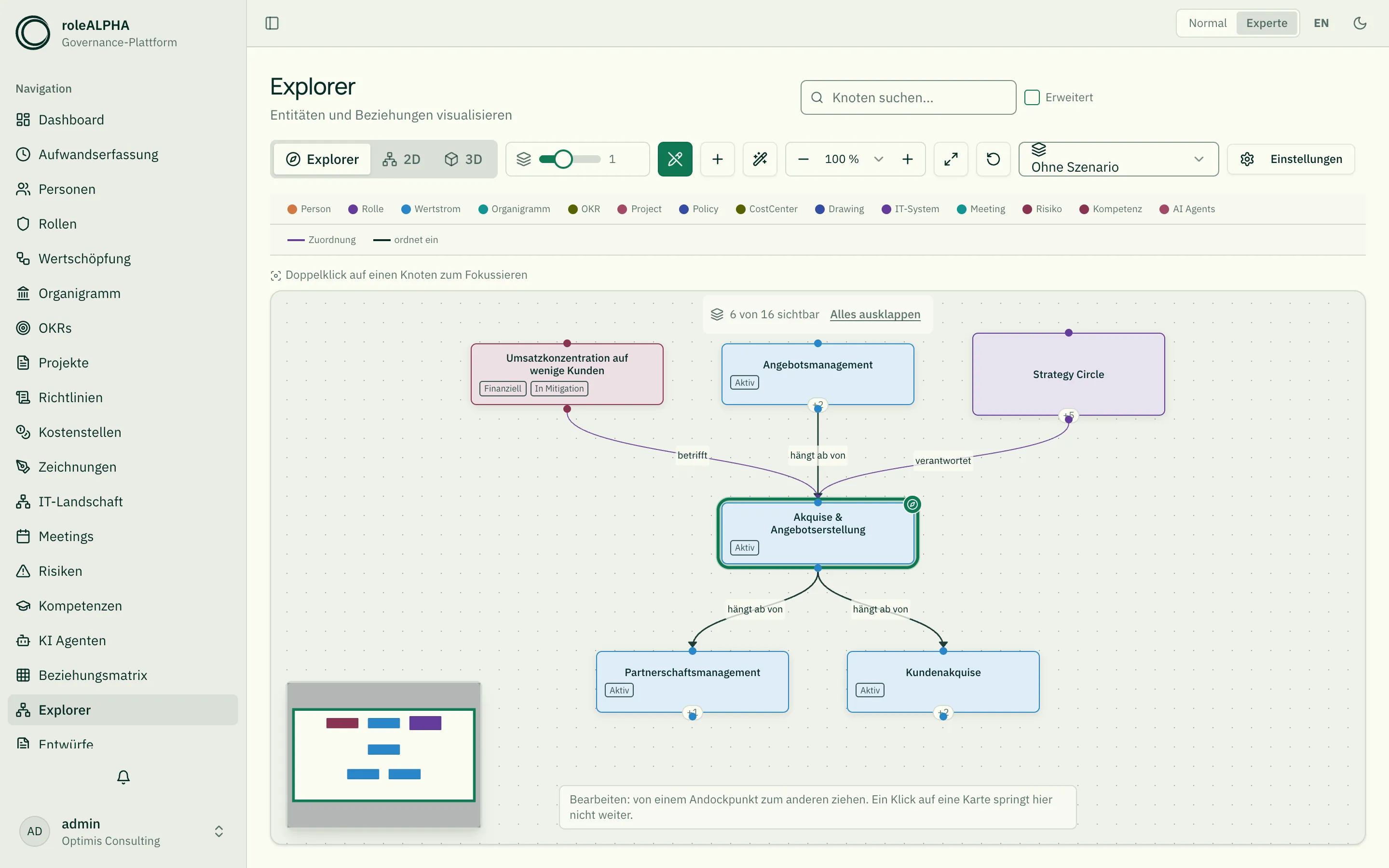Open the Organigramm page
The image size is (1389, 868).
[123, 293]
